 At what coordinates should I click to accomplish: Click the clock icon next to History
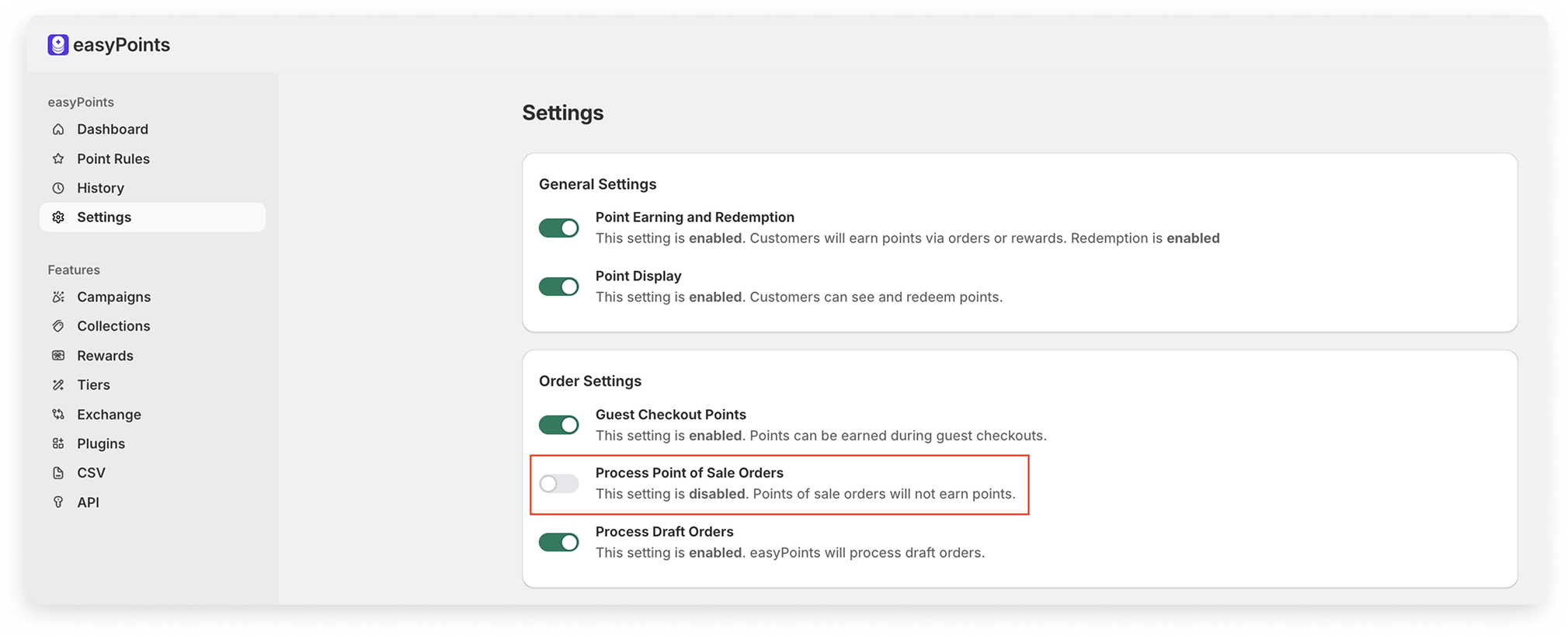pos(58,188)
